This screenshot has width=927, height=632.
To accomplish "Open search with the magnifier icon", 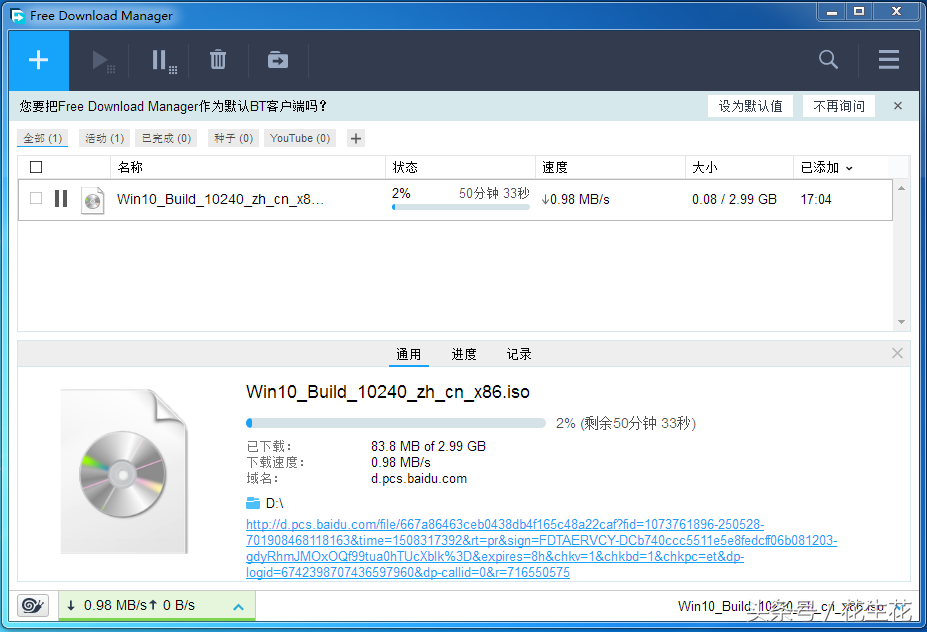I will click(x=828, y=59).
